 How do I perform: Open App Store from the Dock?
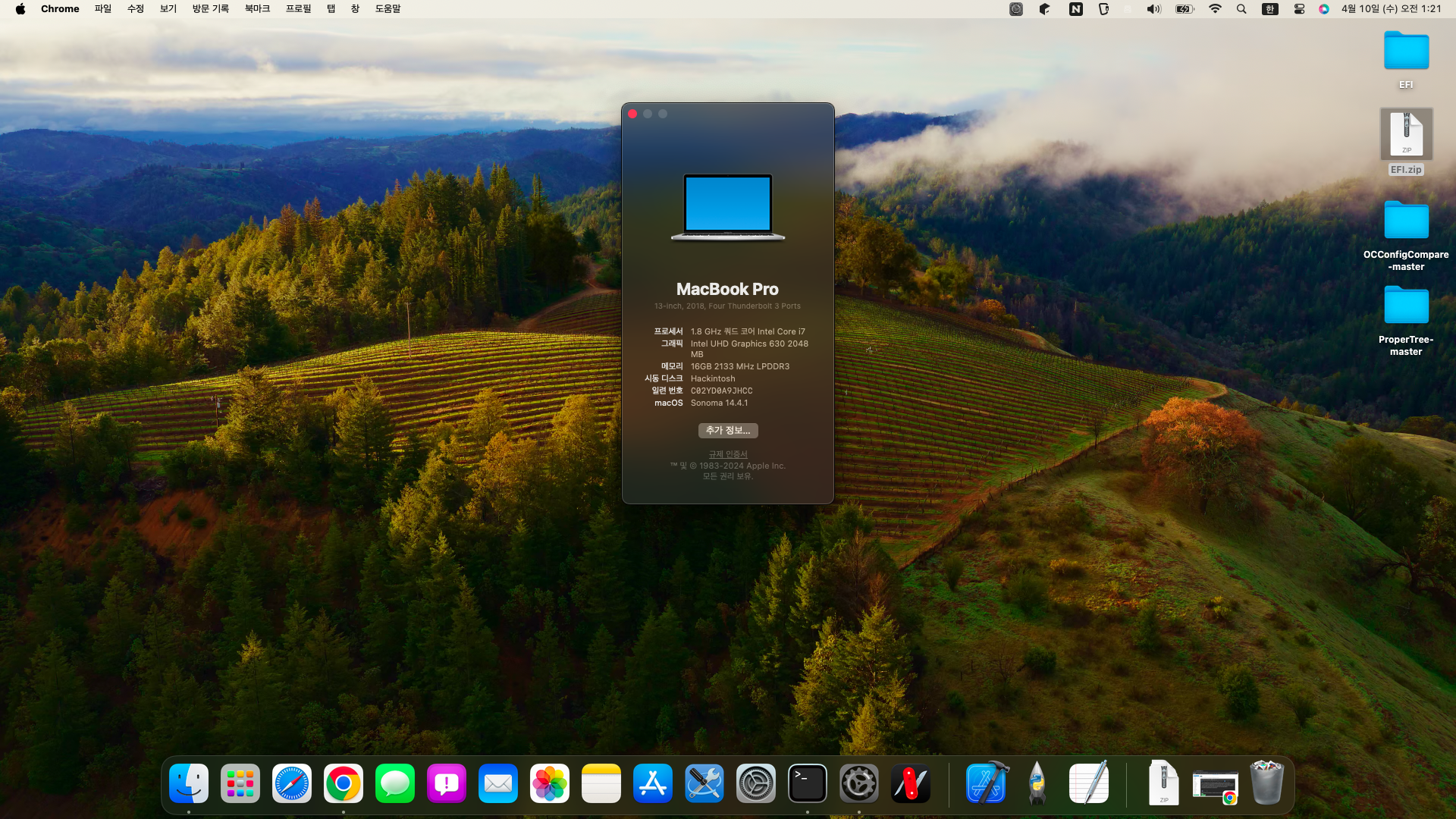pos(653,783)
